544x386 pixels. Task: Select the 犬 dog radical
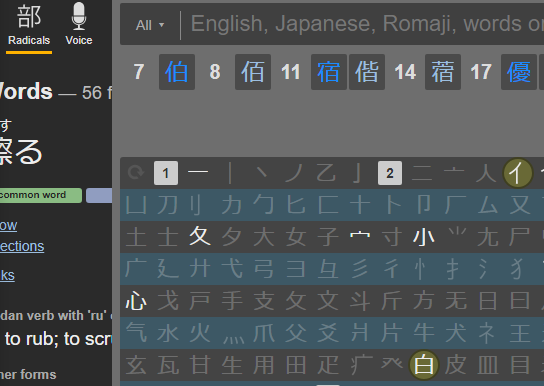[456, 333]
